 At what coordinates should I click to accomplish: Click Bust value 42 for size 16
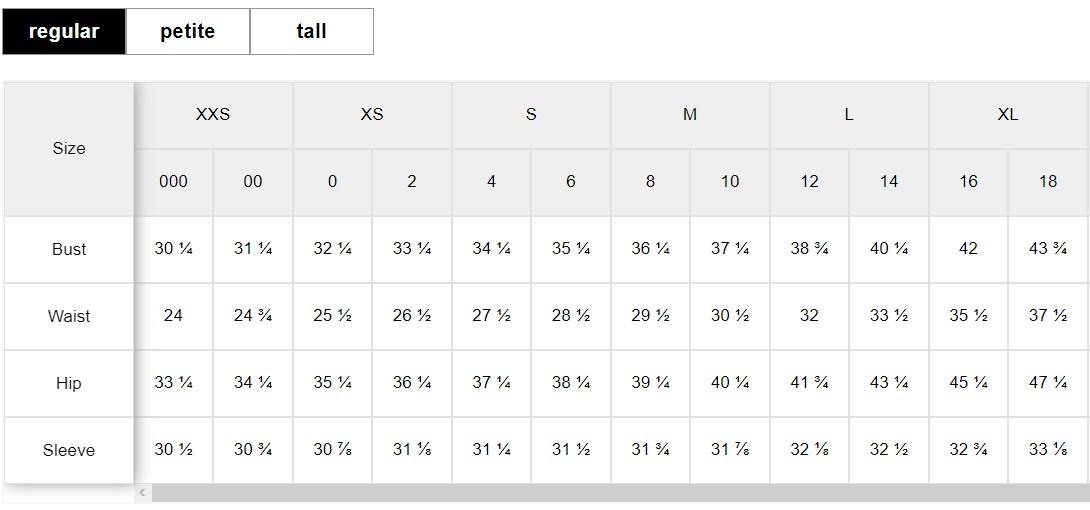[968, 249]
